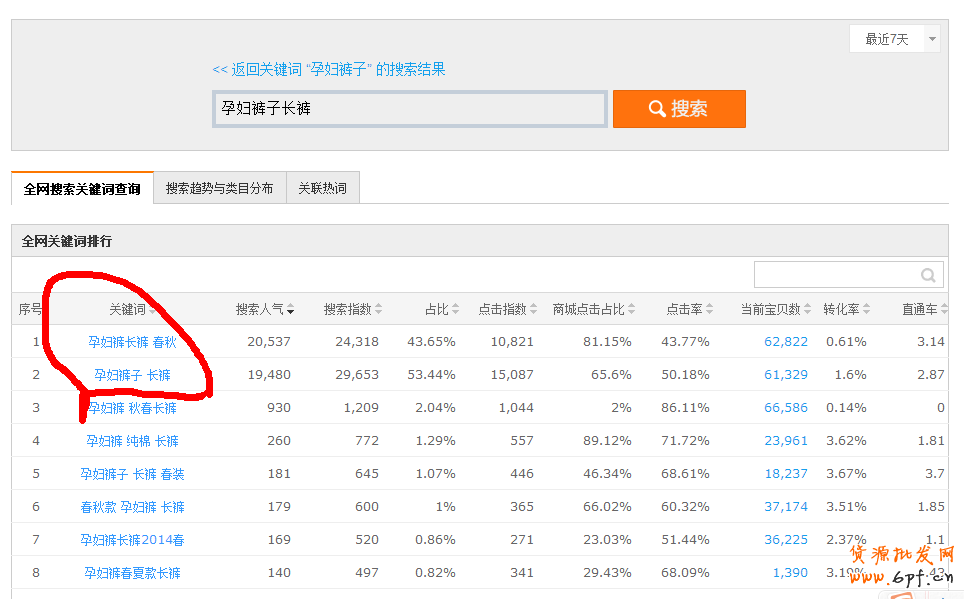
Task: Go back to 孕妇裤子 search results link
Action: 329,69
